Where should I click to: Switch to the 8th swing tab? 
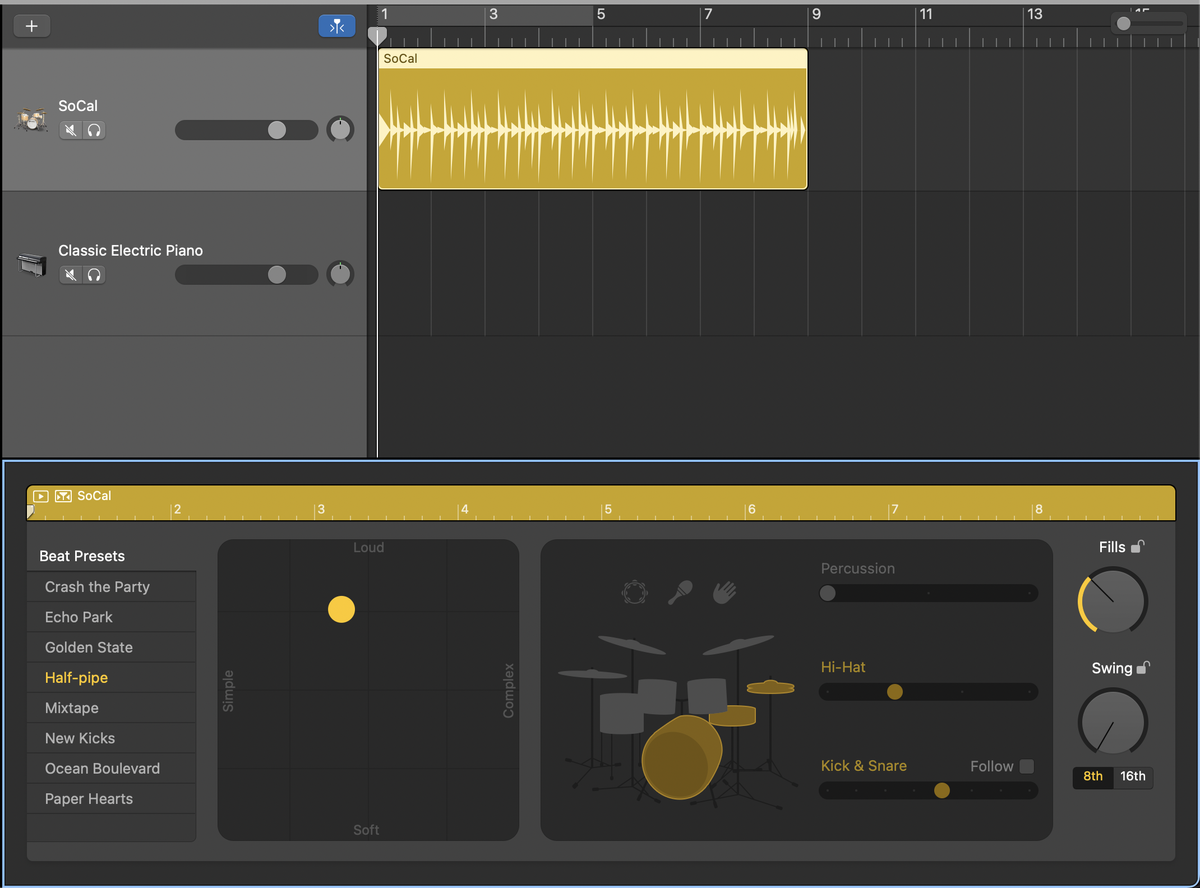point(1092,776)
